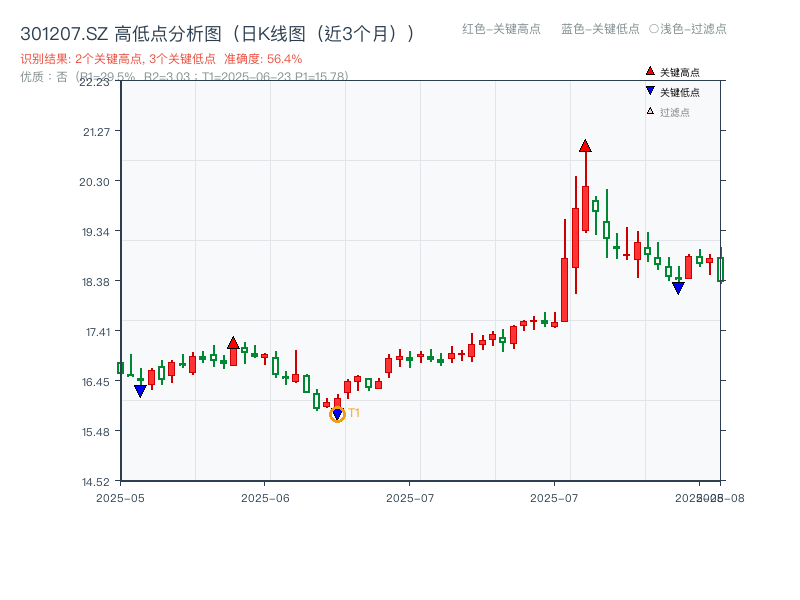Toggle 关键高点 visibility in the legend
Viewport: 800px width, 600px height.
[675, 71]
